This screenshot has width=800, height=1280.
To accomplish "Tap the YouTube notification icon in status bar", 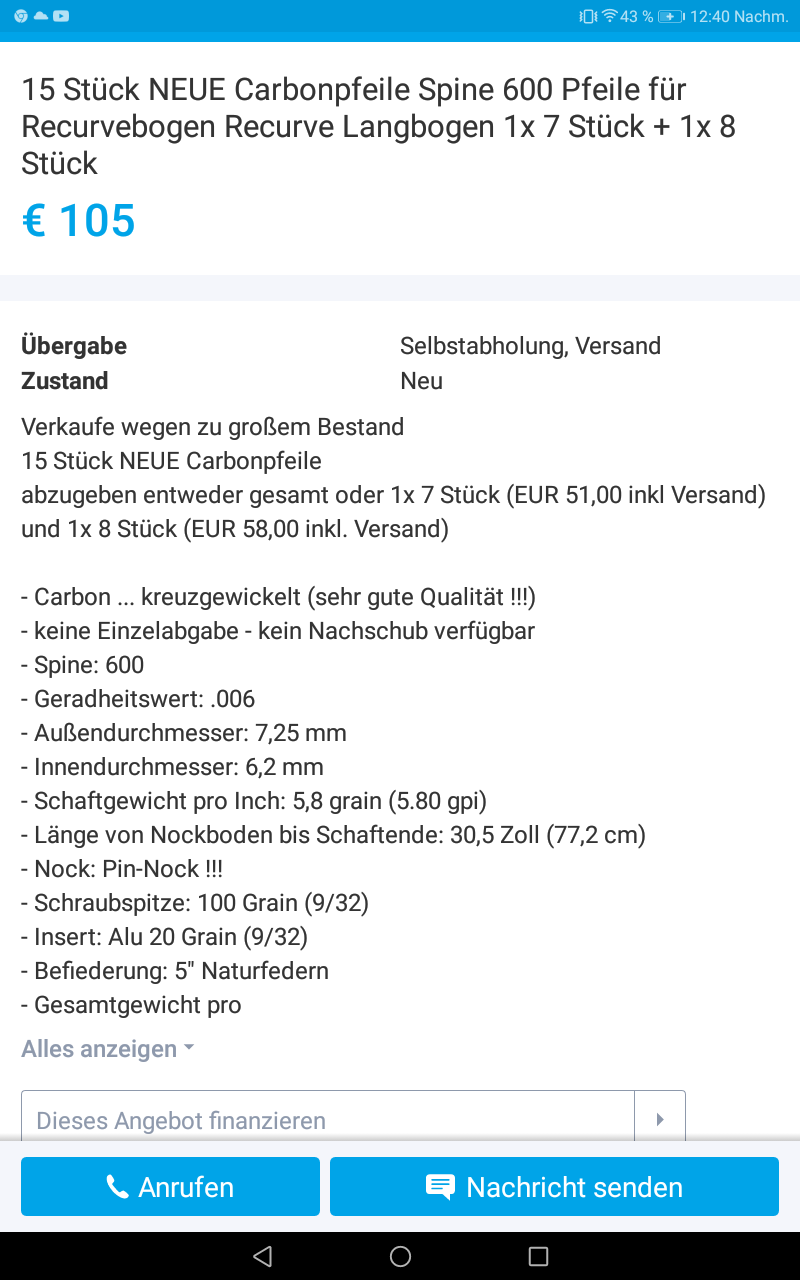I will [61, 16].
